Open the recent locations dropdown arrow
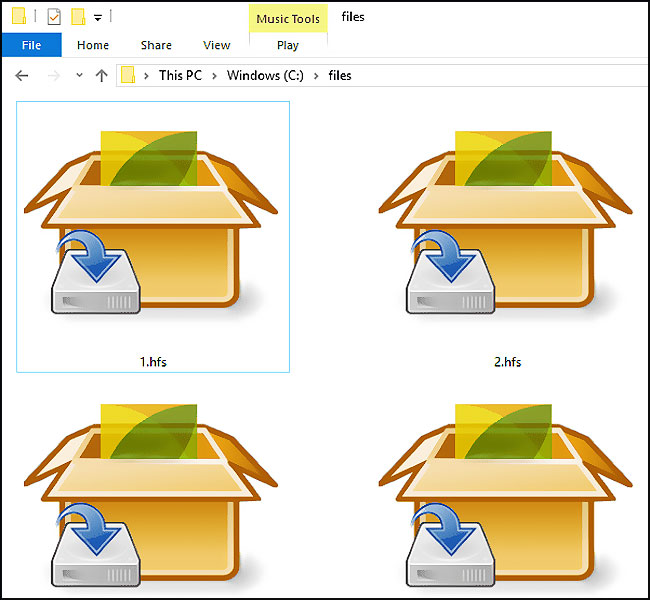 [x=79, y=75]
